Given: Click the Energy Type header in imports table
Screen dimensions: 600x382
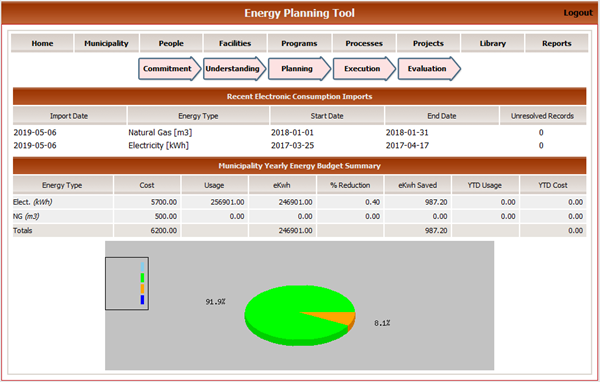Looking at the screenshot, I should pos(198,116).
